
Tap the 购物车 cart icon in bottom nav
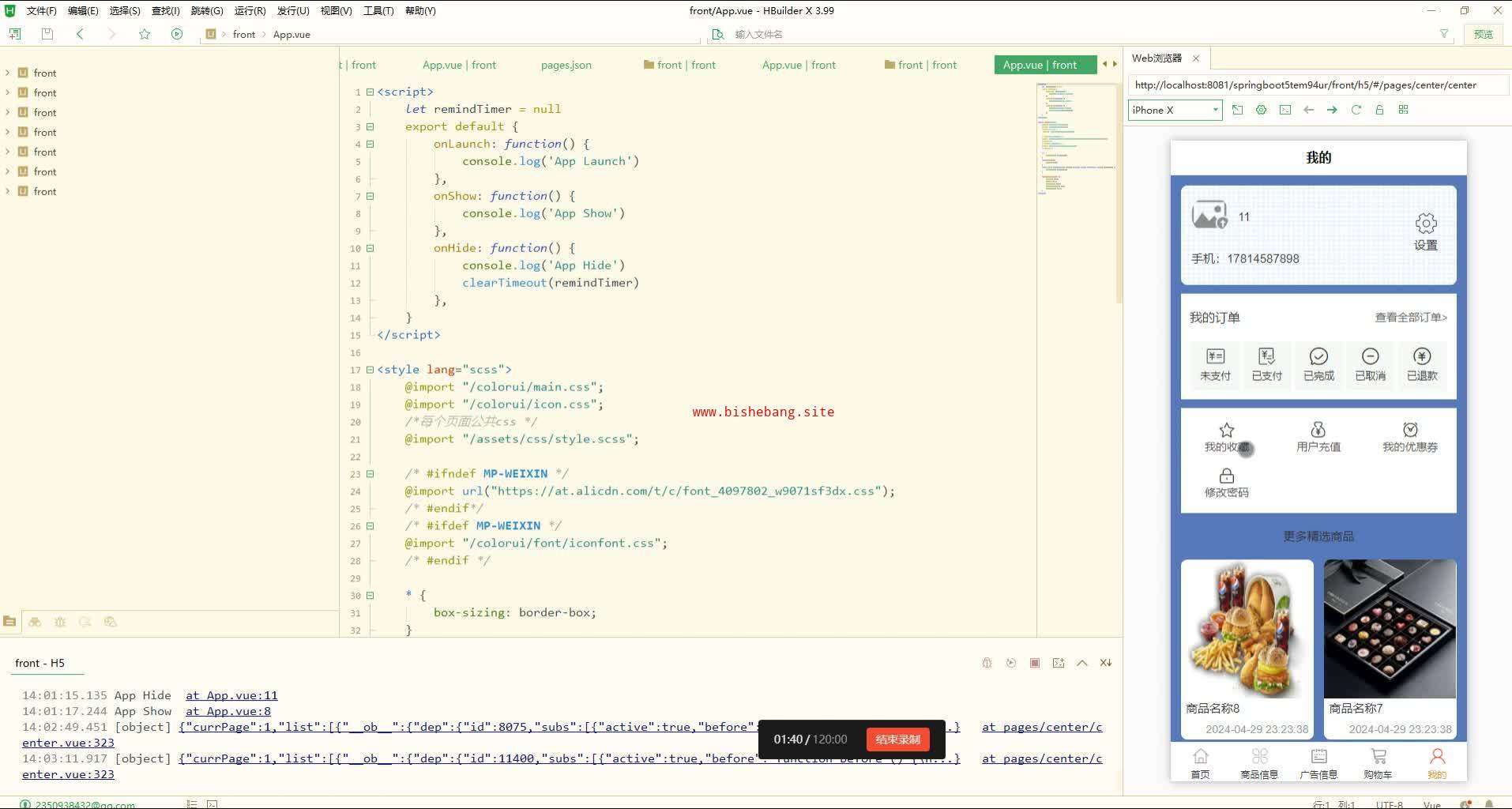(1378, 757)
